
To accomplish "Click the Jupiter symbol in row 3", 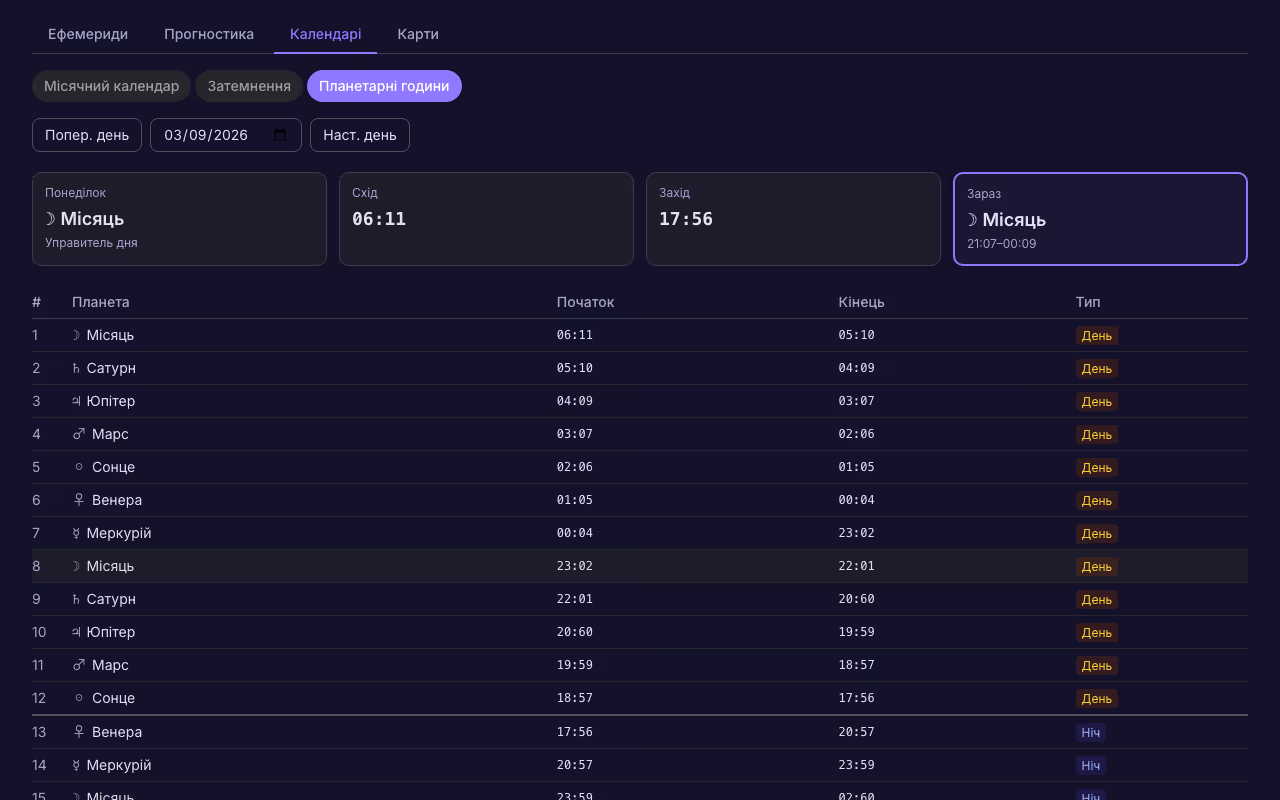I will click(76, 401).
